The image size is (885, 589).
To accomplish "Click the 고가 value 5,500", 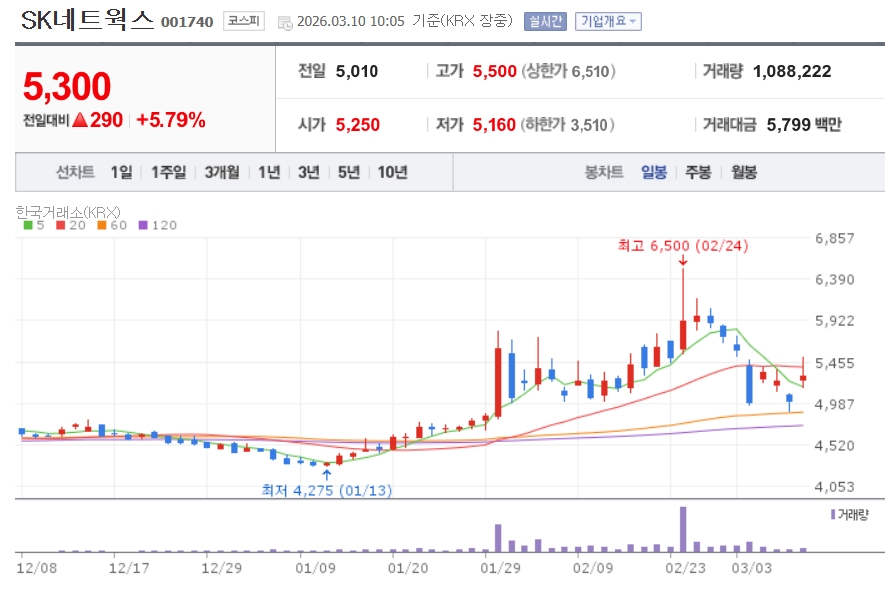I will 494,71.
